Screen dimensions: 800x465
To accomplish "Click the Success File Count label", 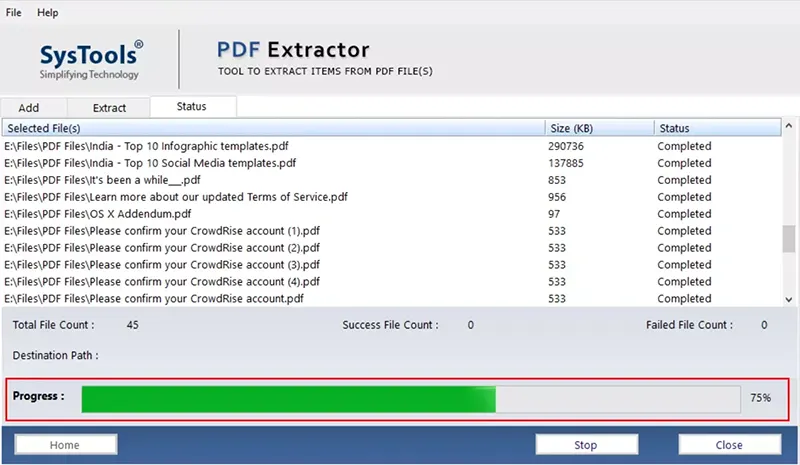I will (x=390, y=325).
